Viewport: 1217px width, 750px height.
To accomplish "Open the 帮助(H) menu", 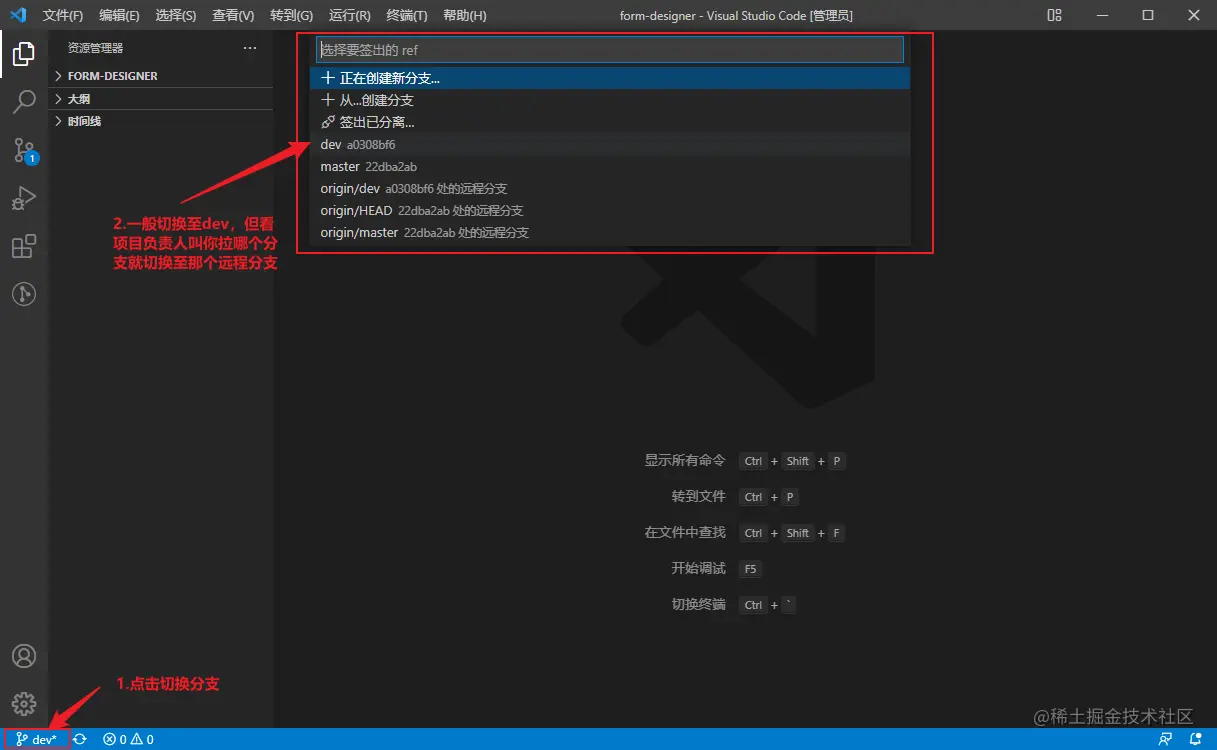I will (x=464, y=16).
